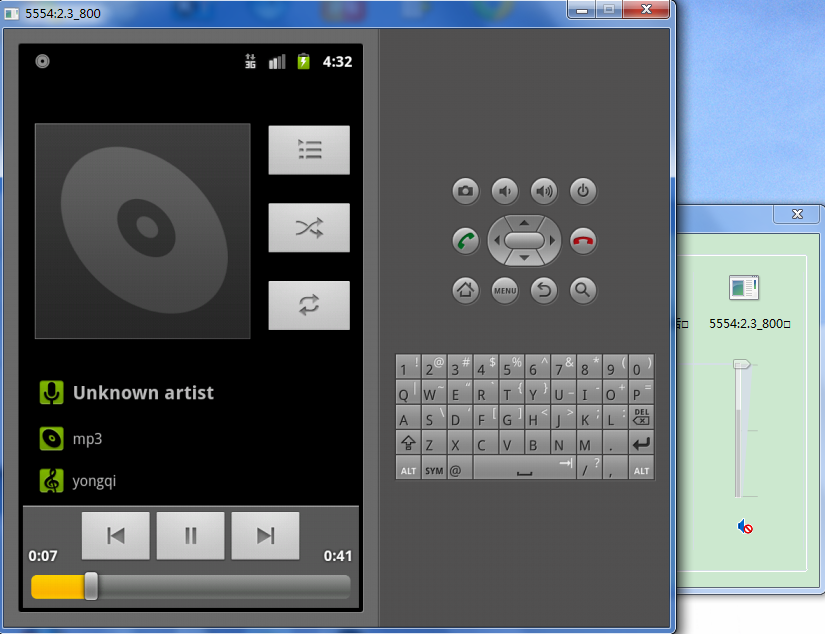Screen dimensions: 825x634
Task: Click the D-pad right arrow
Action: (552, 240)
